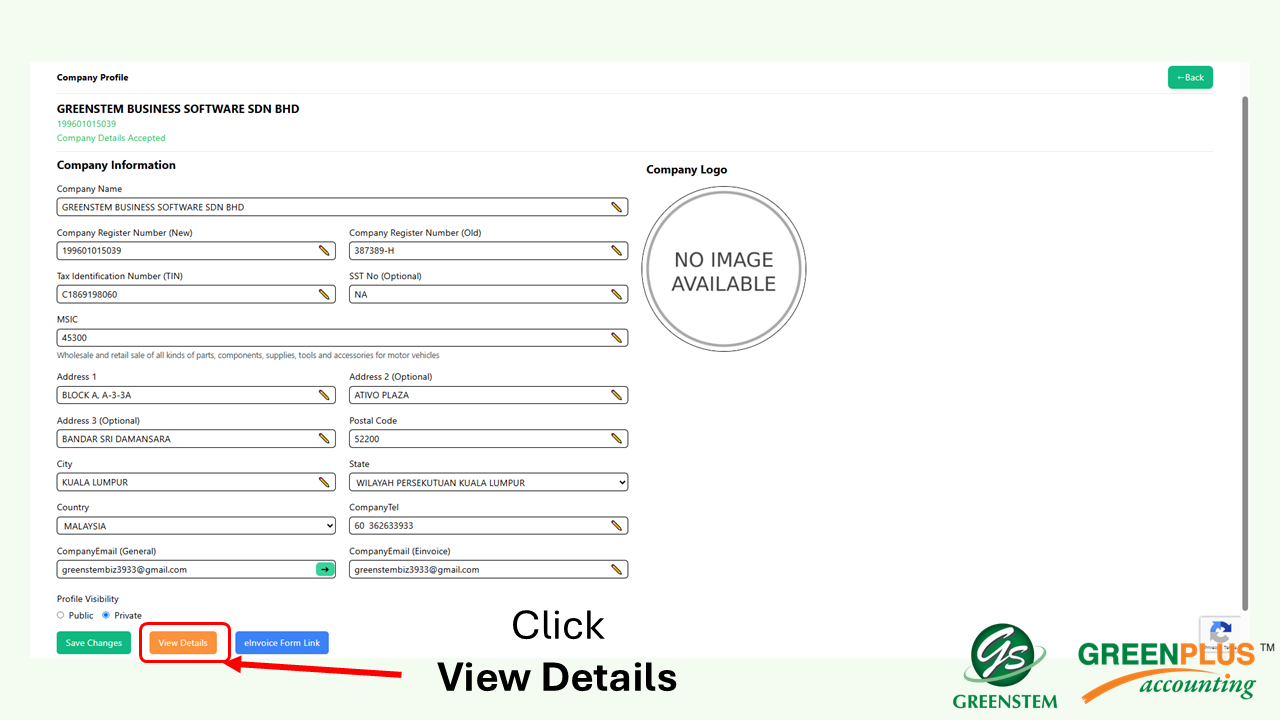Click the Back button
Image resolution: width=1280 pixels, height=720 pixels.
click(1190, 77)
